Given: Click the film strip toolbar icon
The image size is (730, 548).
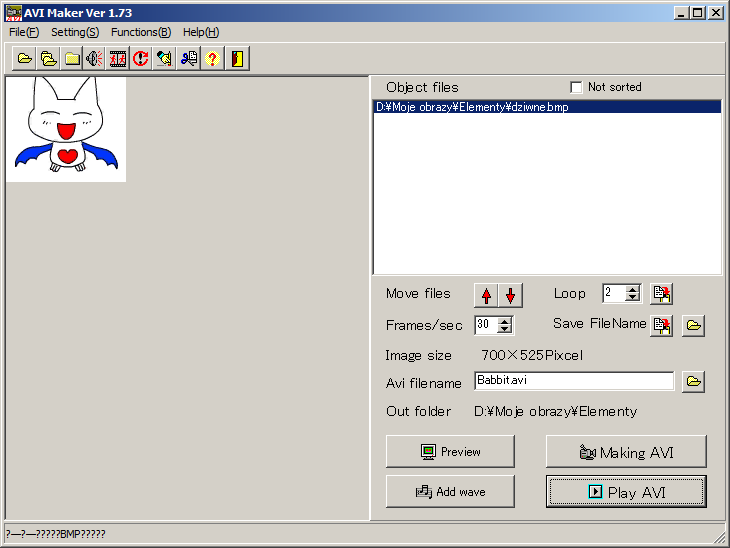Looking at the screenshot, I should tap(117, 59).
